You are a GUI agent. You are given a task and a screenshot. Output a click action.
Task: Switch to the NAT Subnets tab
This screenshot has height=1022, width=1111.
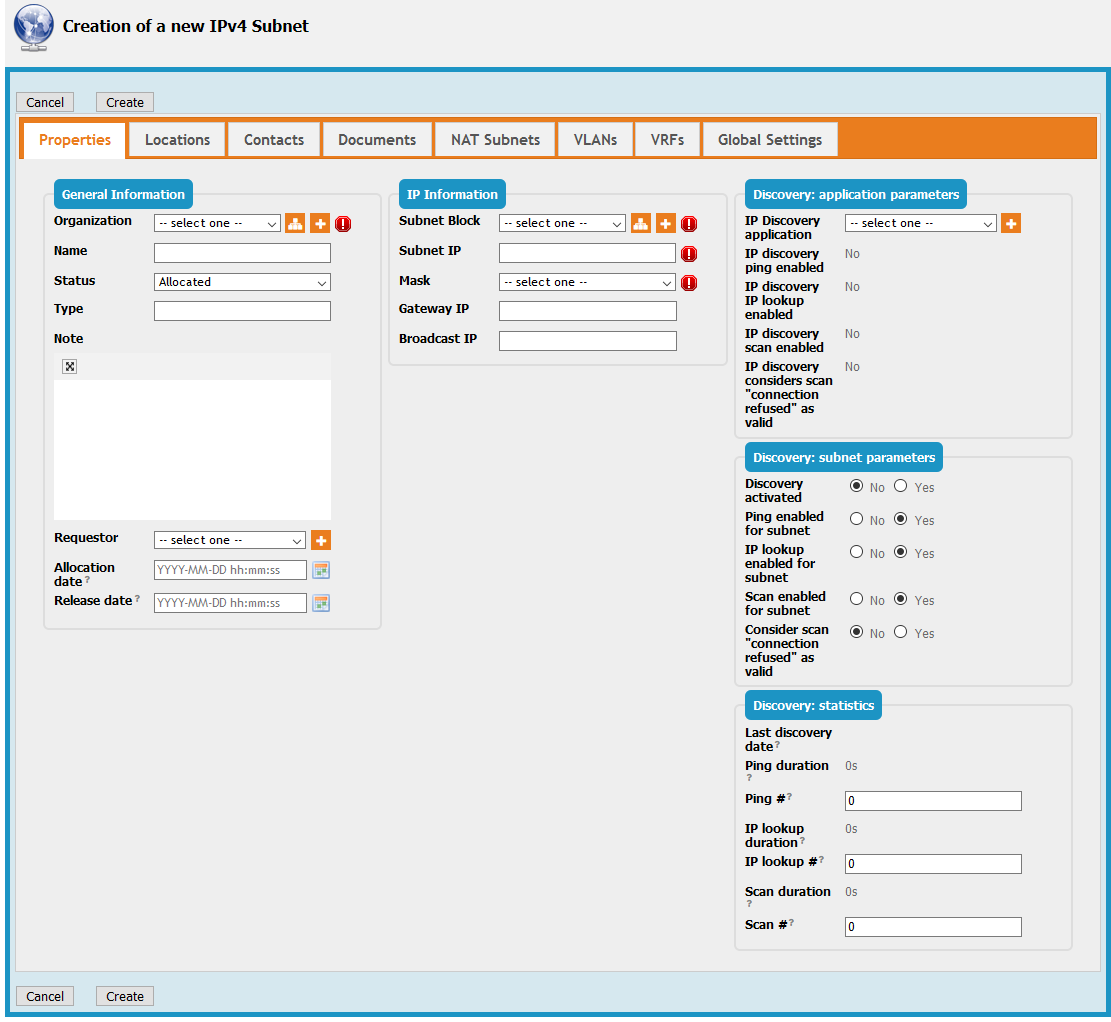click(x=495, y=140)
